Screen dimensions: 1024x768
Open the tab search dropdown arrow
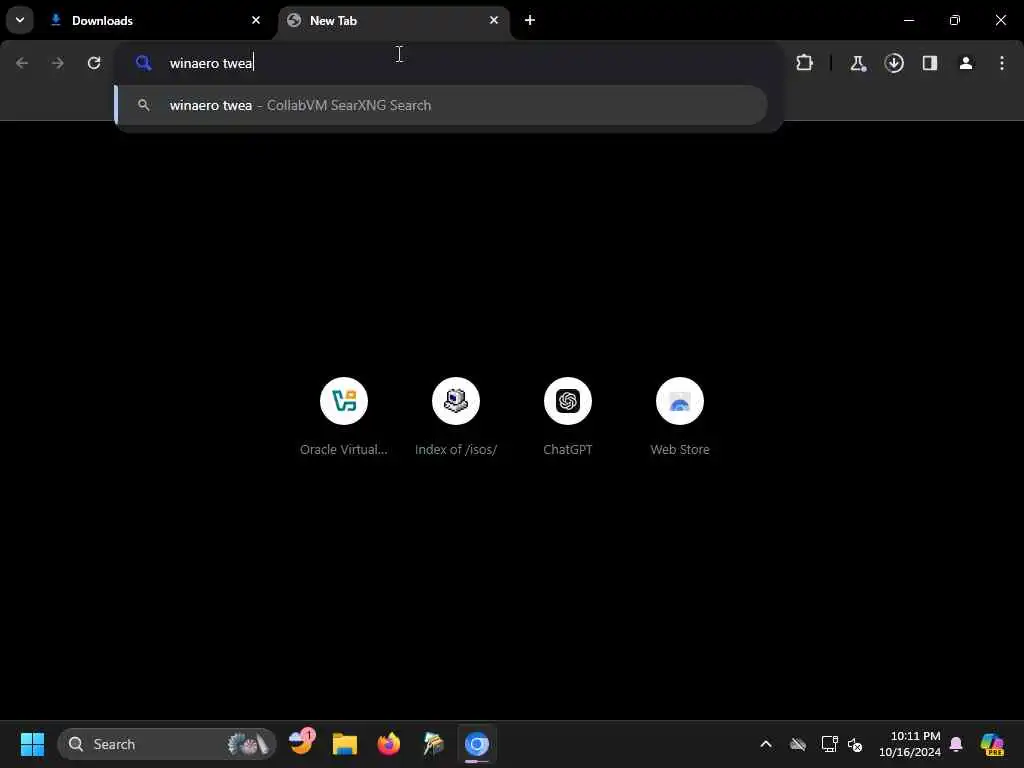(x=20, y=20)
